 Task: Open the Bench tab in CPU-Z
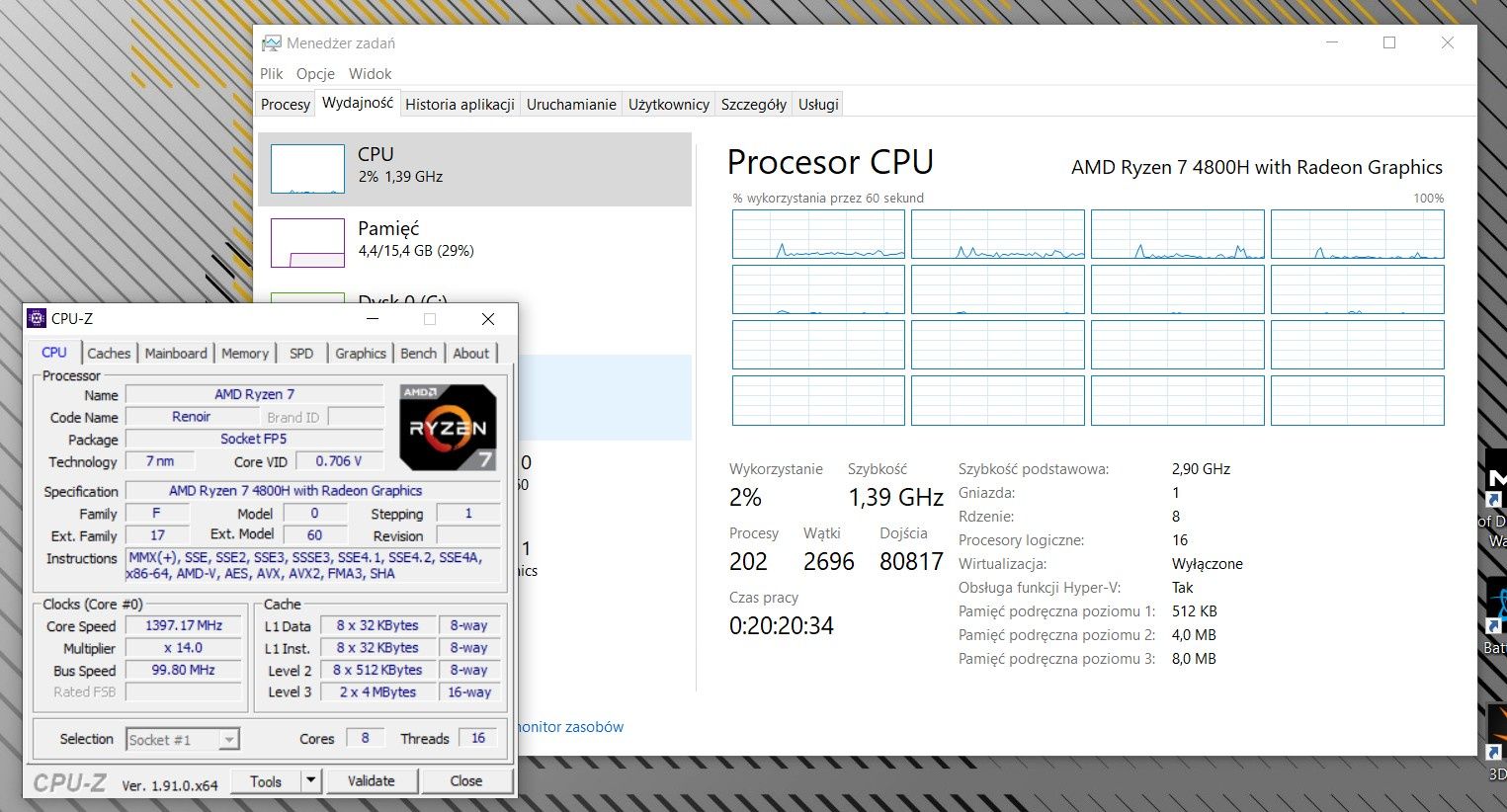[419, 354]
